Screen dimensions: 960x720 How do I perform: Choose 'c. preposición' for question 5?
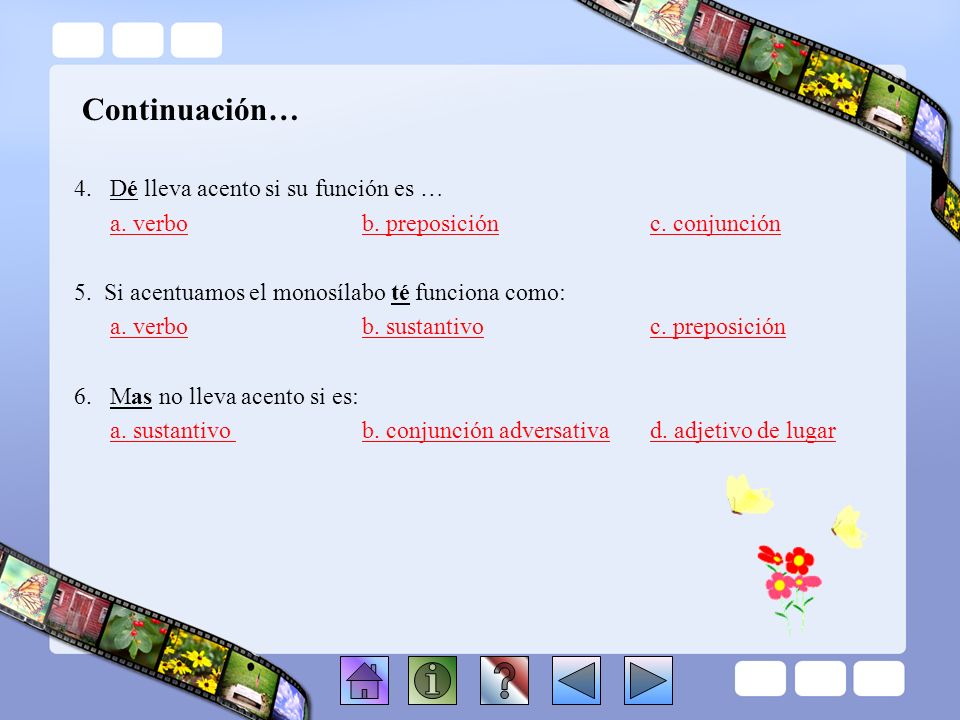718,327
